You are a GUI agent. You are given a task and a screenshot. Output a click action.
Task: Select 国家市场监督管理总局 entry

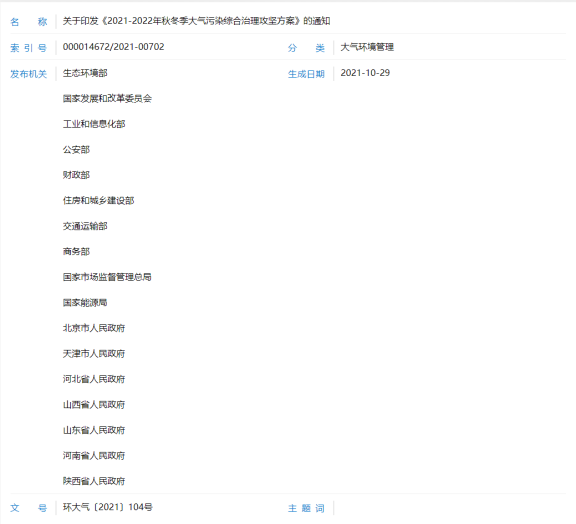pos(107,277)
